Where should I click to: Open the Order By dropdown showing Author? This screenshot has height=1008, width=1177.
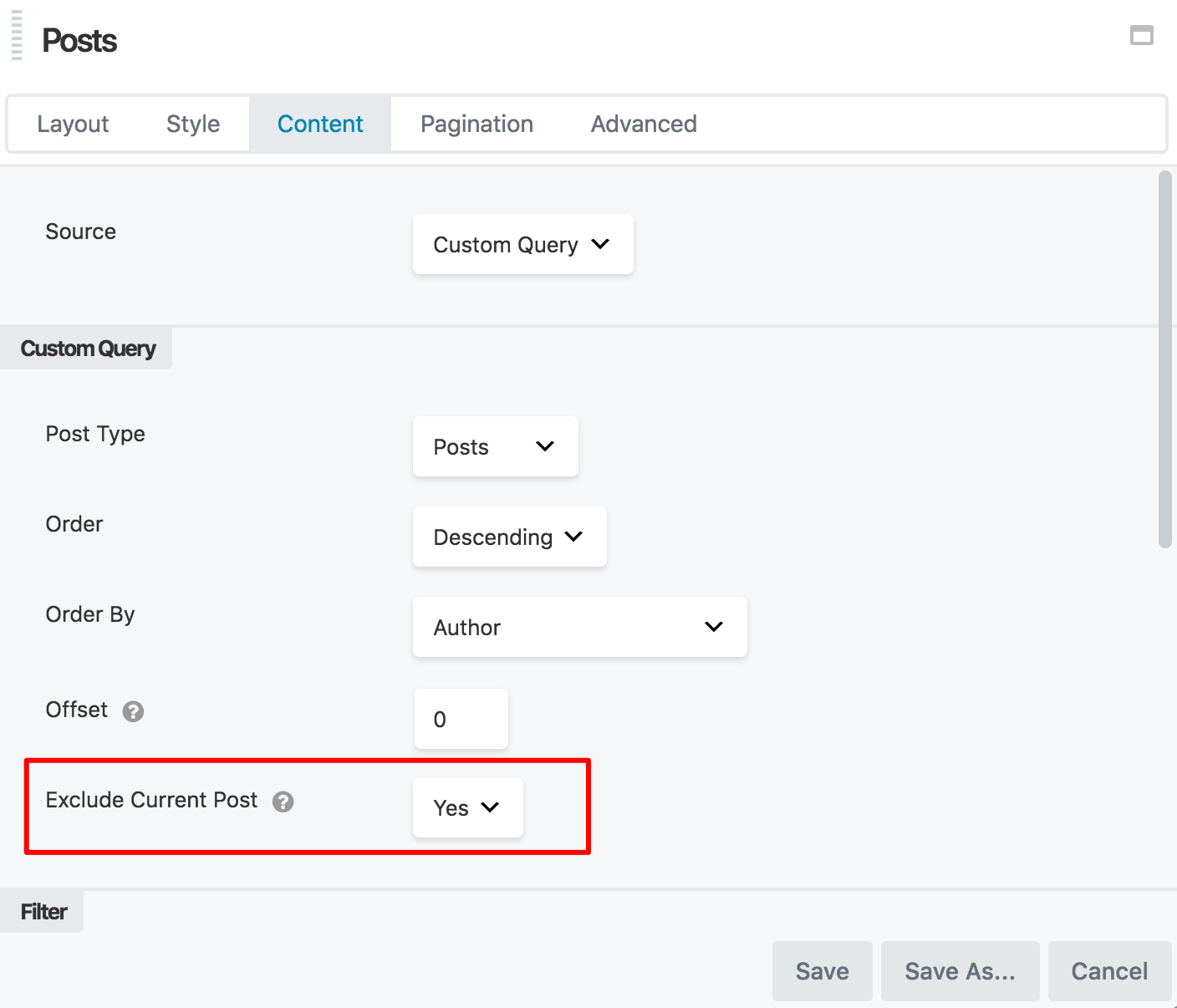coord(579,627)
